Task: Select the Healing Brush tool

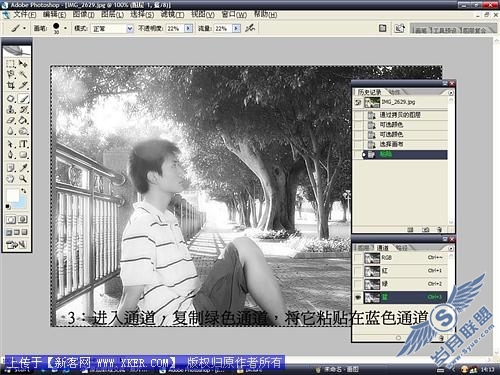Action: click(11, 99)
